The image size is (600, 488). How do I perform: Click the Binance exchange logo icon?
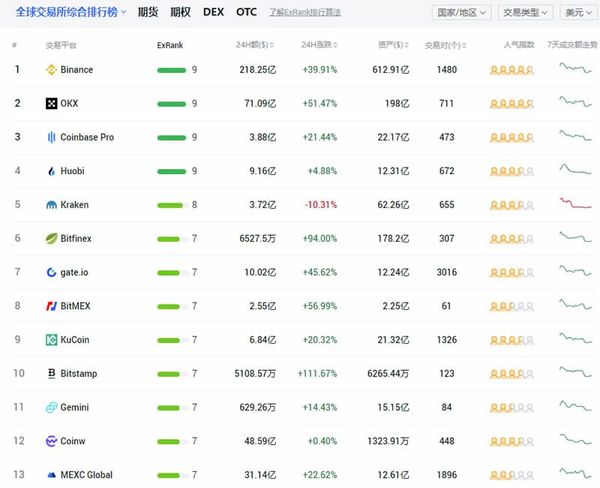(x=51, y=70)
